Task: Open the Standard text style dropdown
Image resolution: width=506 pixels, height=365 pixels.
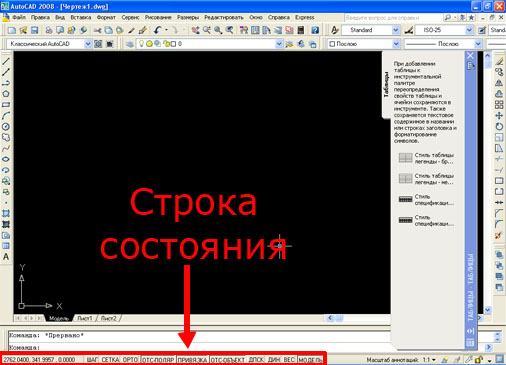Action: click(x=396, y=30)
